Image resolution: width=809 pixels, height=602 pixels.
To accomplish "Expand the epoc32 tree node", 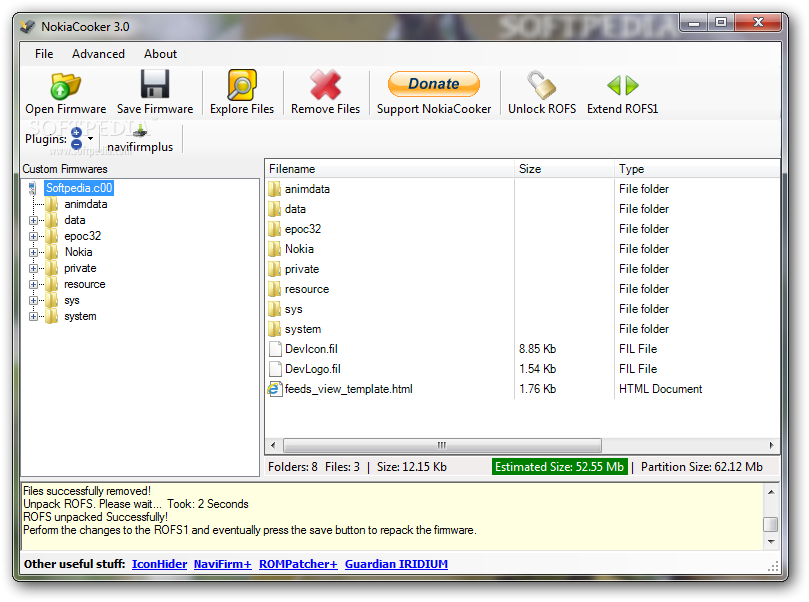I will [x=34, y=236].
